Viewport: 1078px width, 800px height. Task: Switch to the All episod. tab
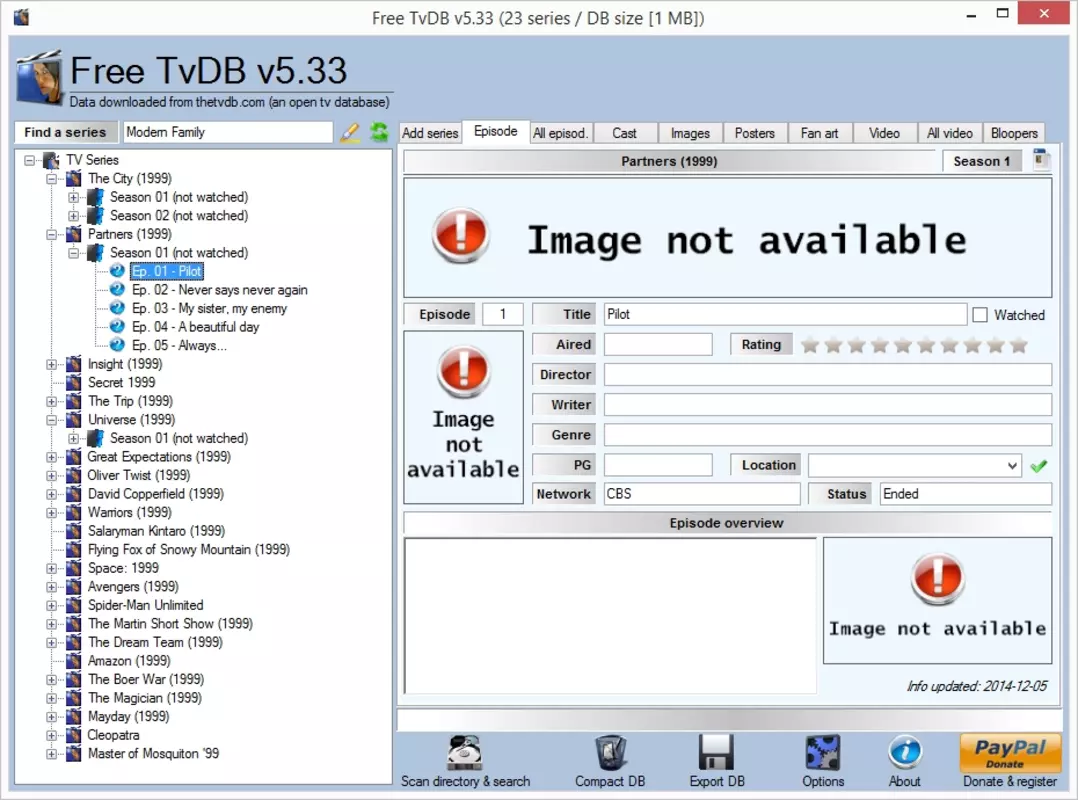(560, 133)
